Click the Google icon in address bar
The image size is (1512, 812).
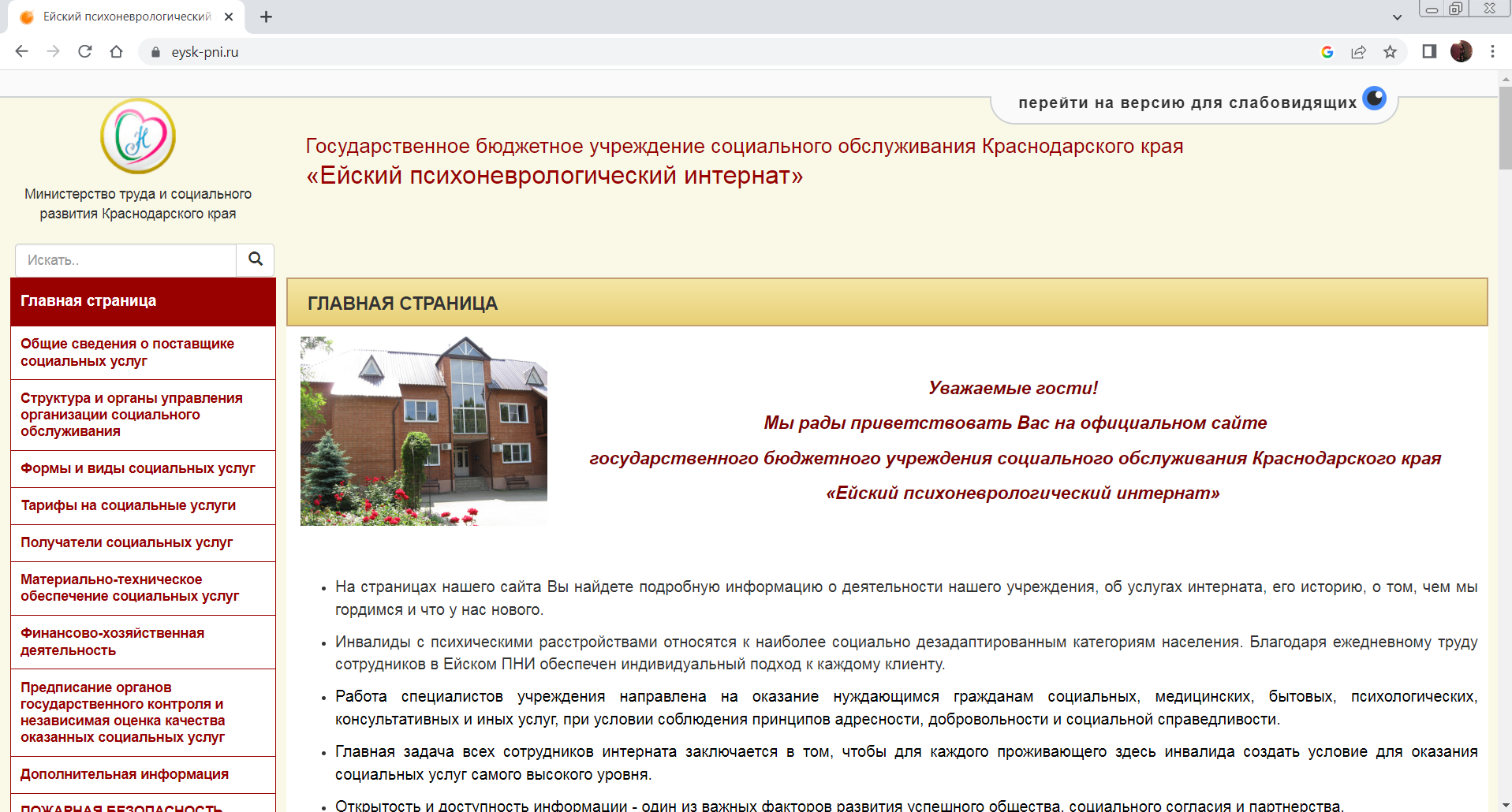(x=1327, y=52)
